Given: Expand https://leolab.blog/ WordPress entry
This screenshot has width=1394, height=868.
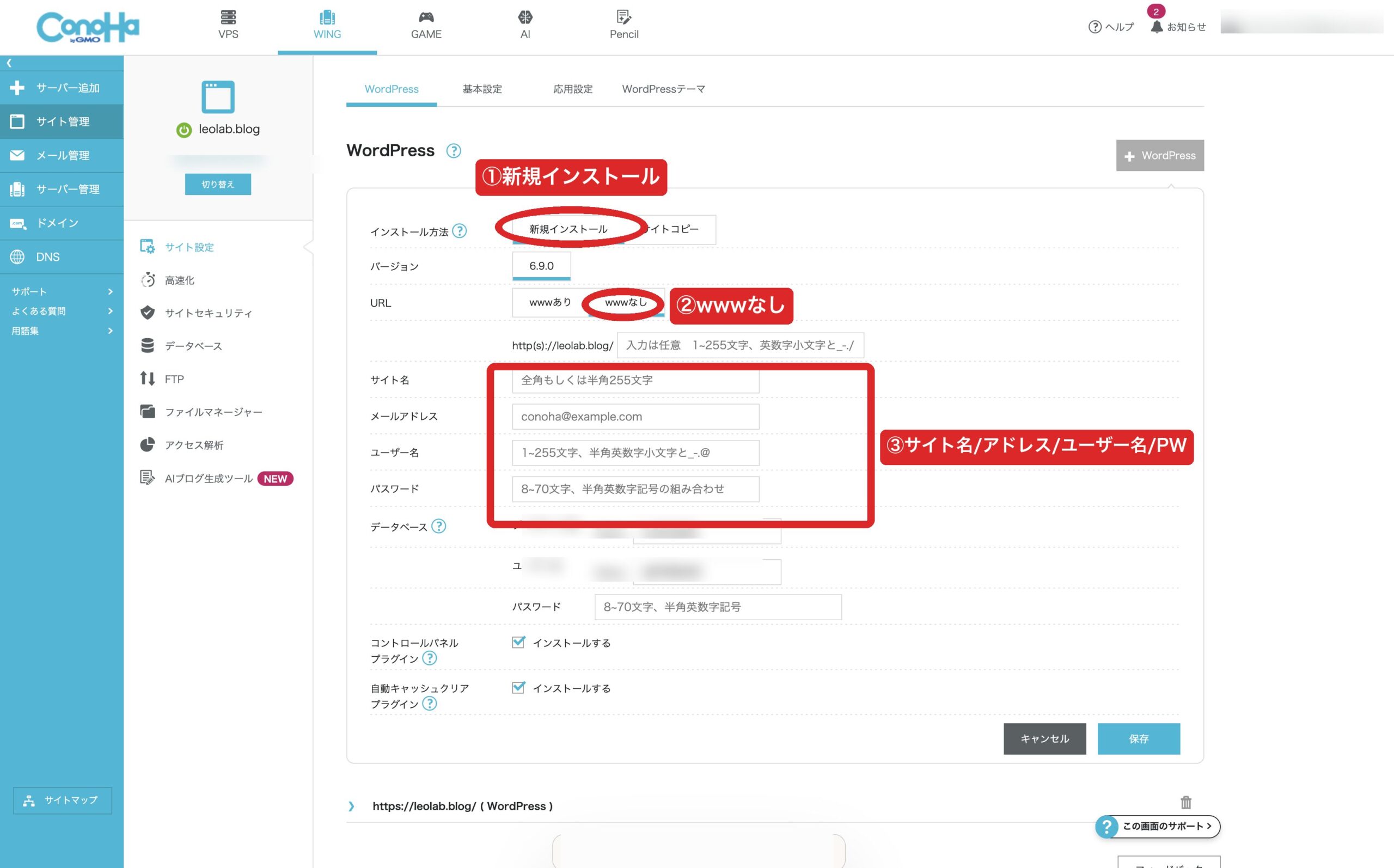Looking at the screenshot, I should pos(351,806).
